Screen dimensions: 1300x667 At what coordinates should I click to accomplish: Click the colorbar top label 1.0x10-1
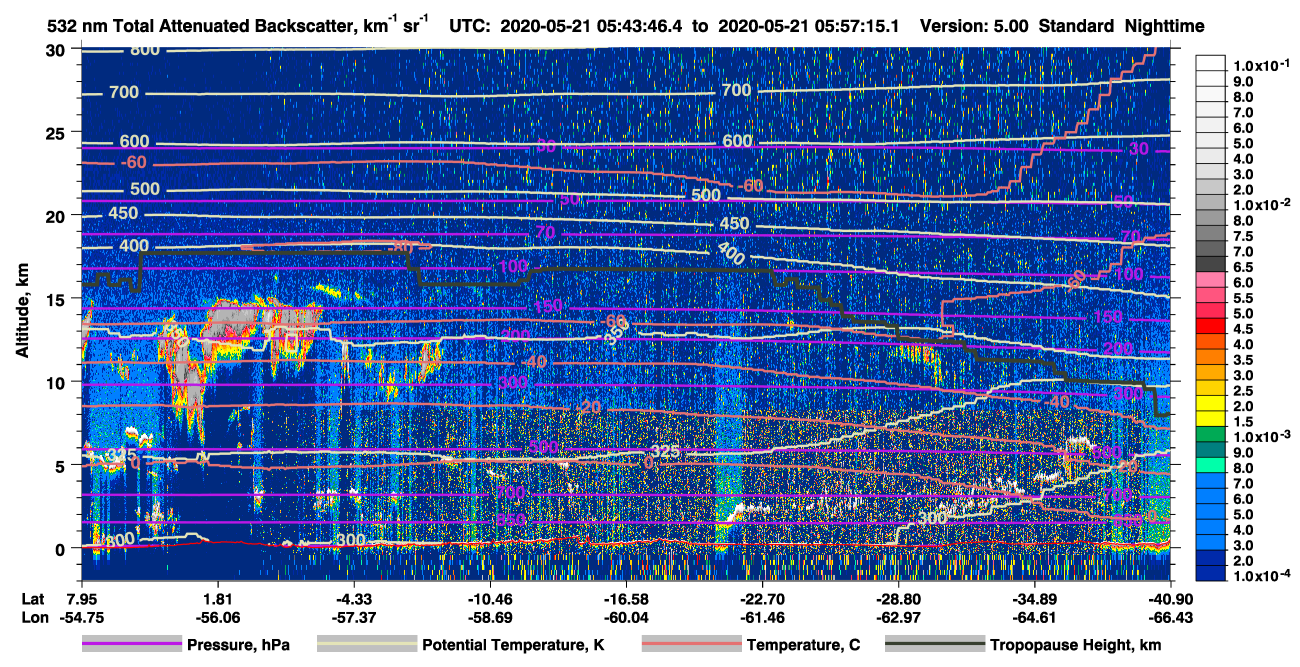click(1262, 65)
